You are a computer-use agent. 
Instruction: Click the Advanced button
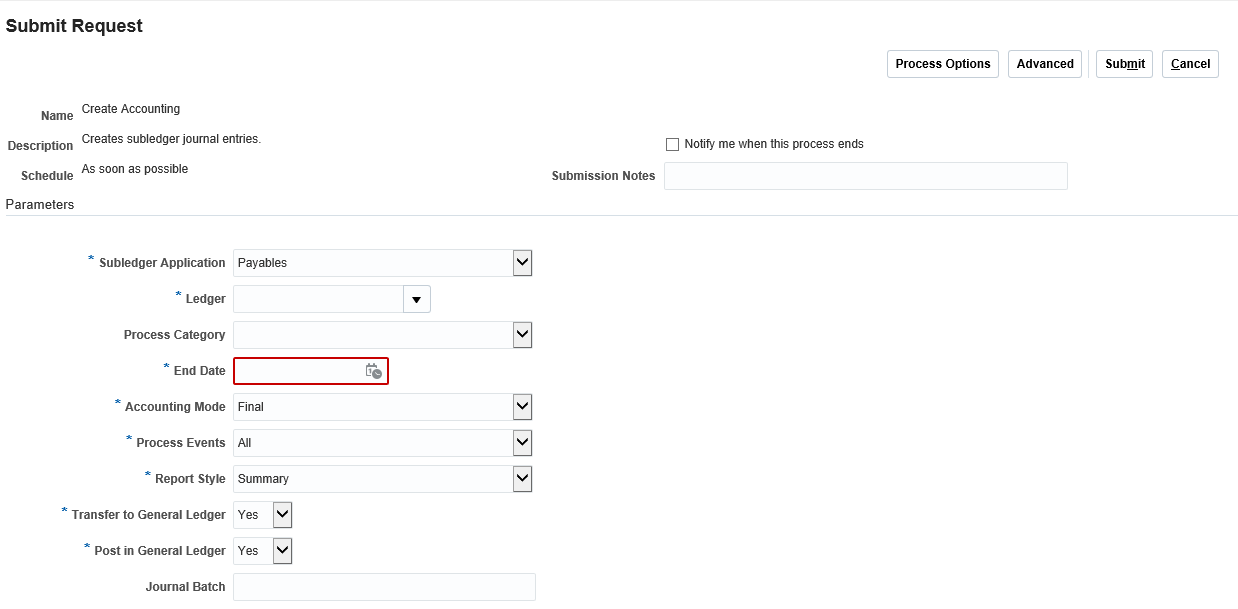(1044, 63)
